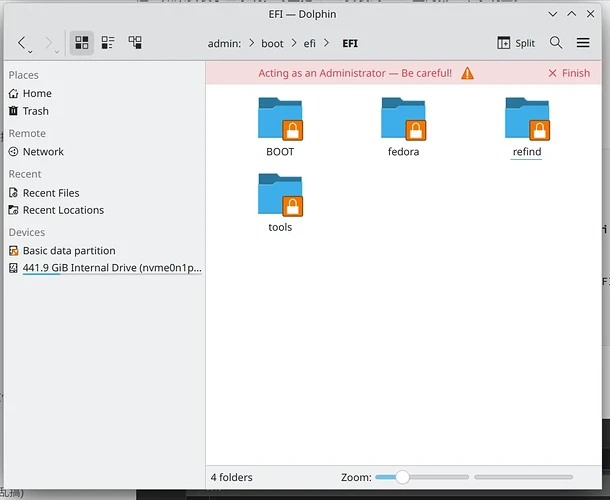Adjust the Zoom slider handle
610x500 pixels.
coord(402,478)
